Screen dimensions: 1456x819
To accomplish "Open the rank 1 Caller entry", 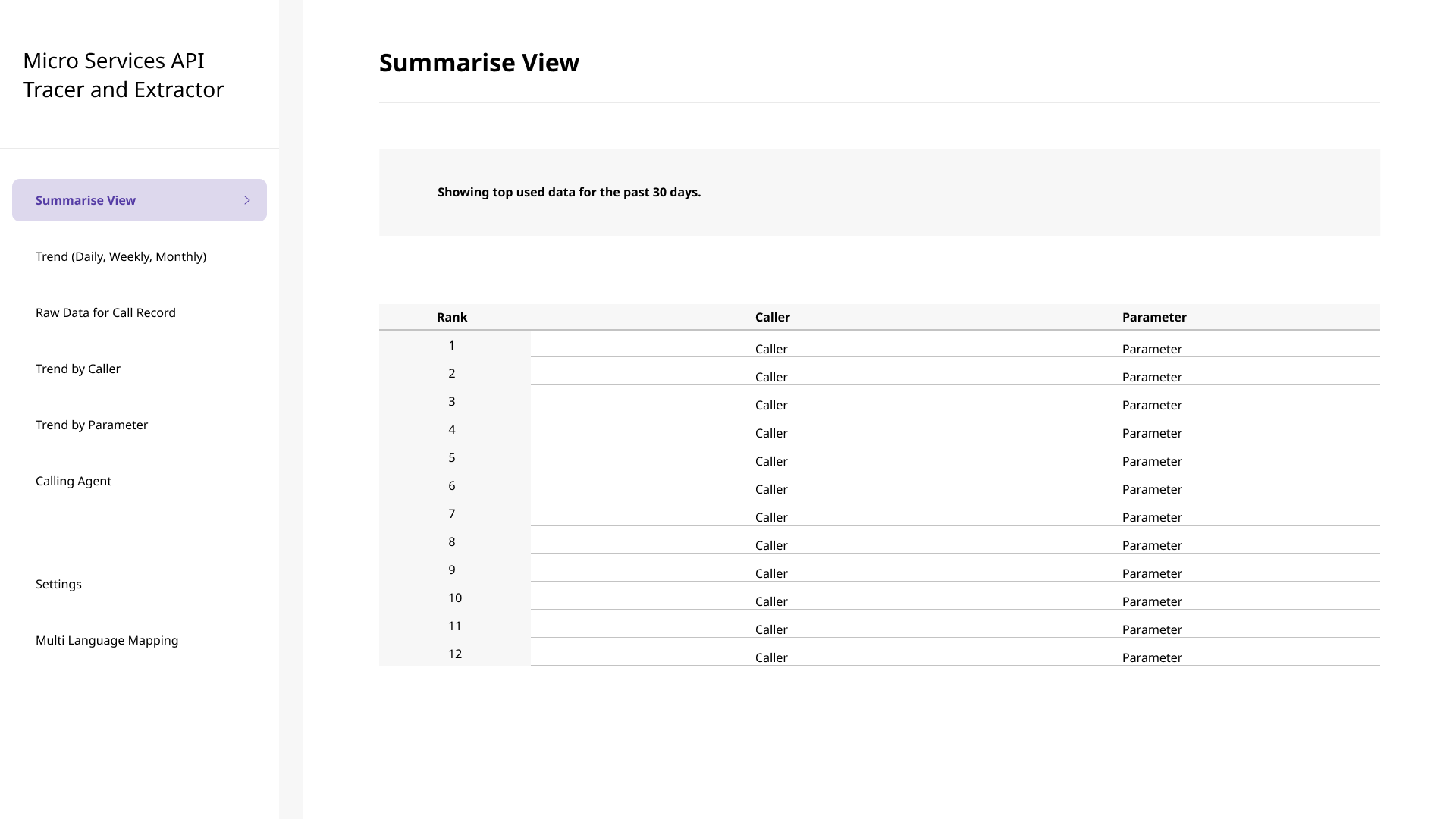I will point(771,349).
